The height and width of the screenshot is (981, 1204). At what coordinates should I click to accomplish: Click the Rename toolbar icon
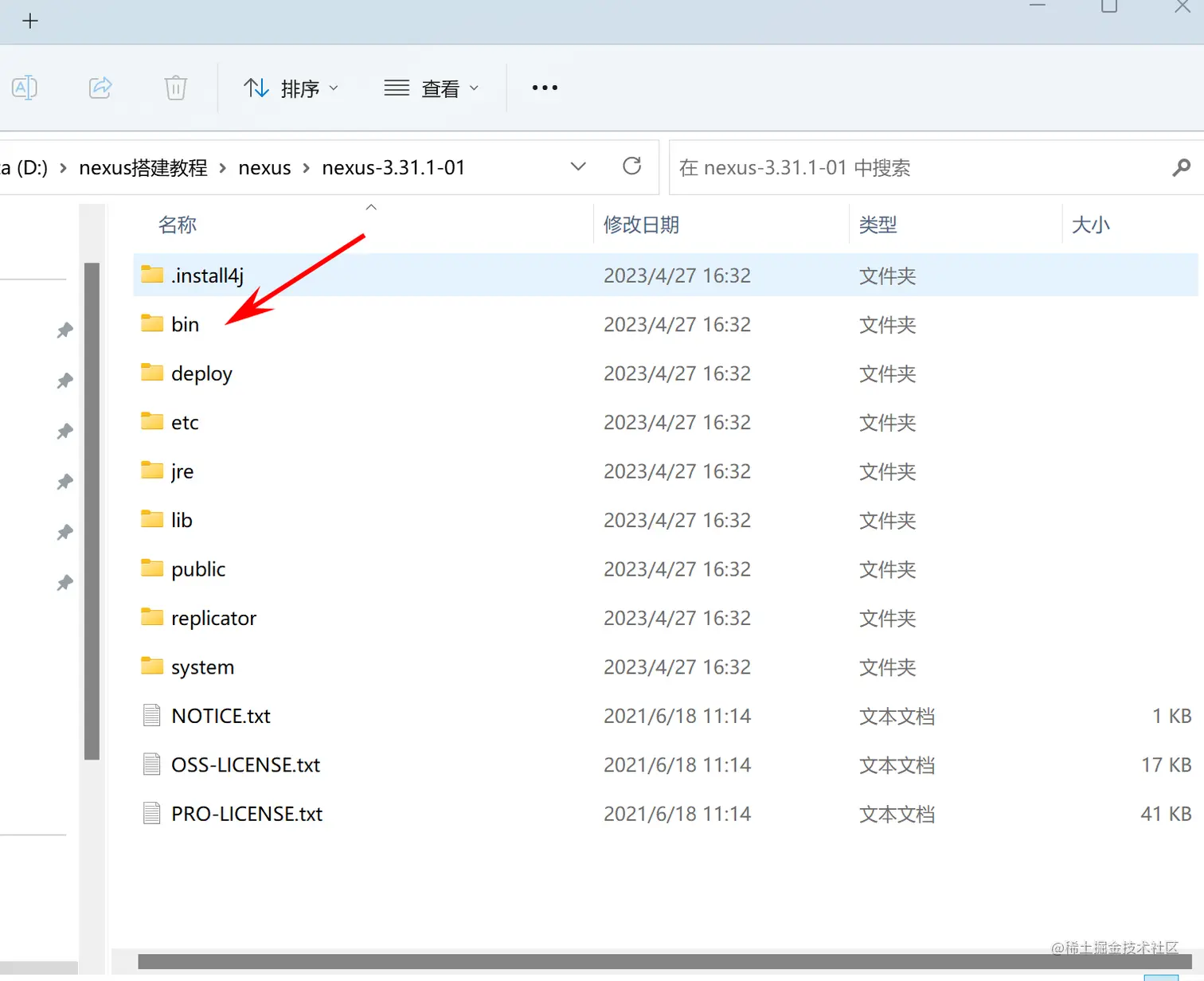25,88
